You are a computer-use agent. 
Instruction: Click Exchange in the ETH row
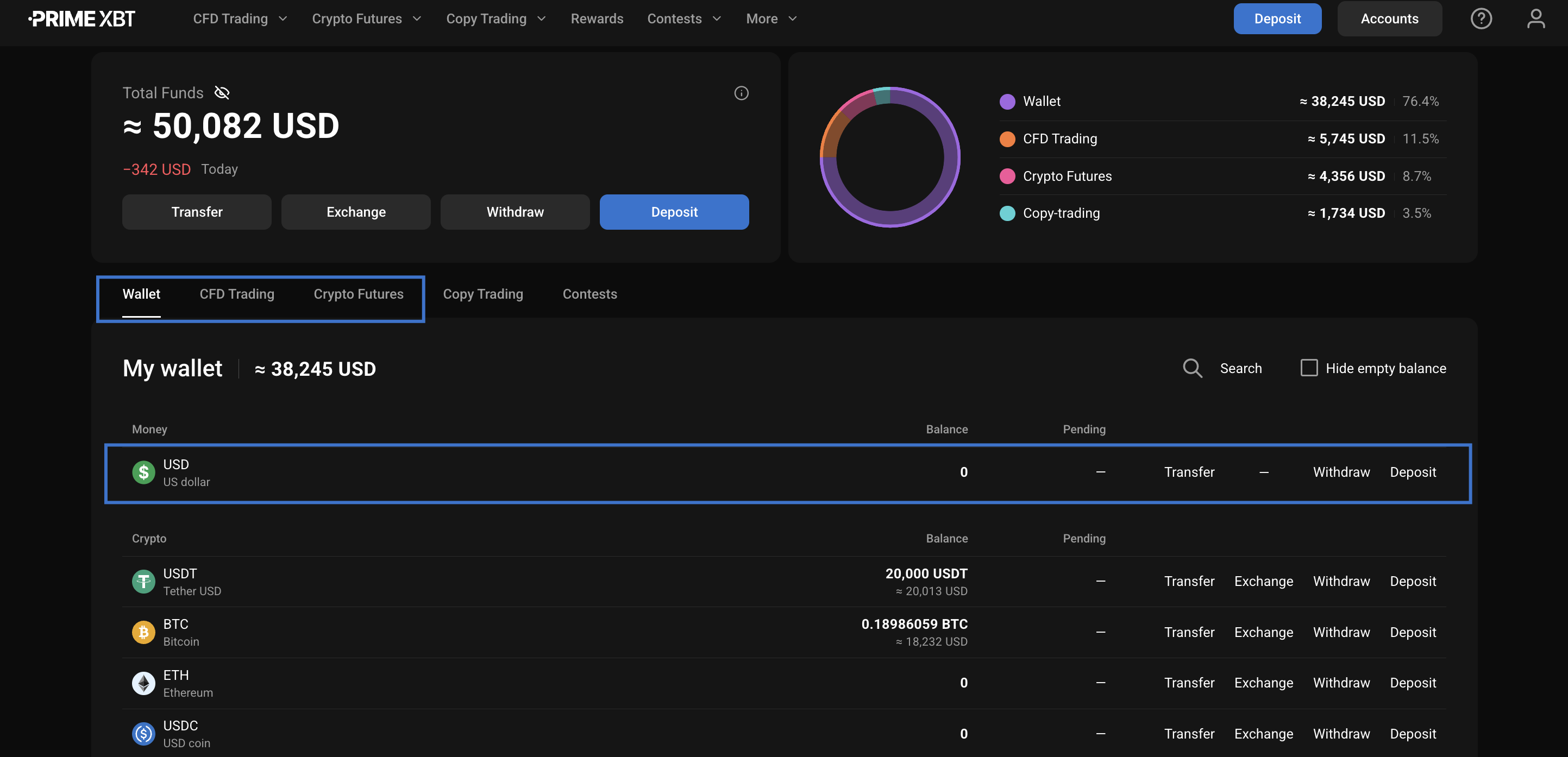coord(1263,683)
